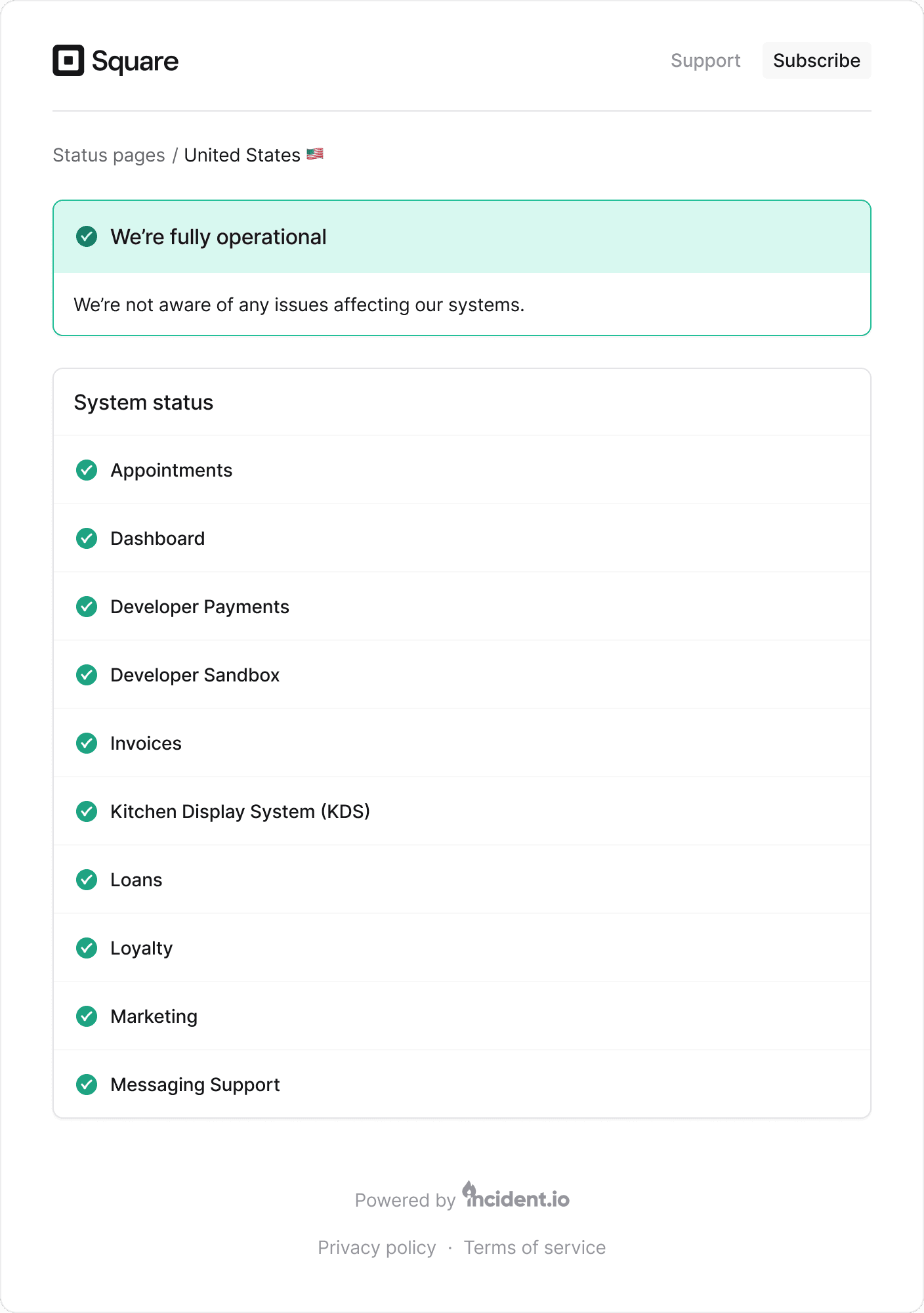Viewport: 924px width, 1313px height.
Task: Navigate back via Status pages breadcrumb
Action: point(109,155)
